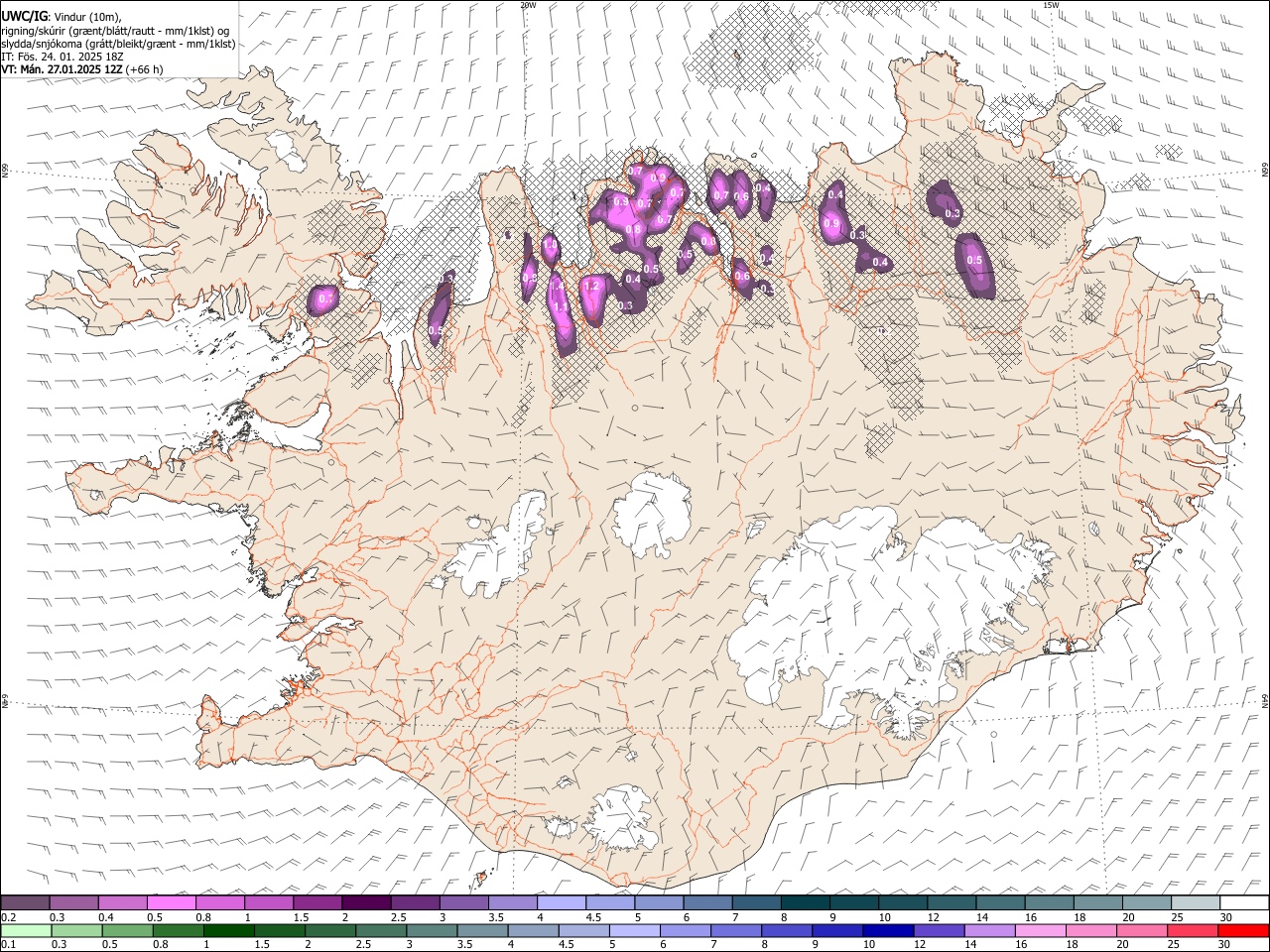The width and height of the screenshot is (1270, 952).
Task: Pick the lower legend swatch between 14 and 16
Action: tap(989, 931)
